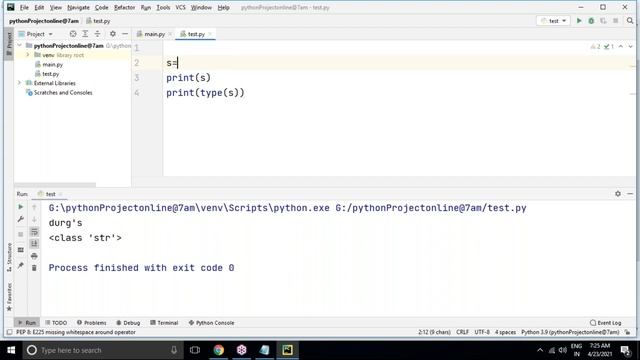This screenshot has width=640, height=360.
Task: Close the test.py editor tab
Action: [x=210, y=34]
